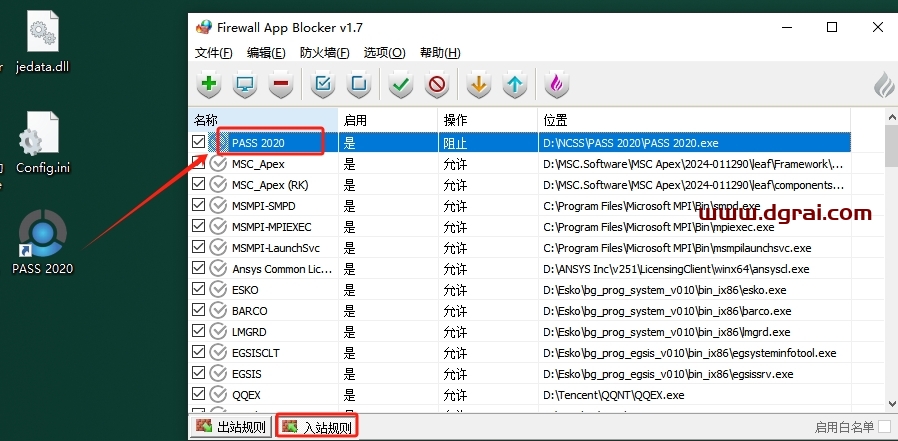Toggle the MSC_Apex (RK) rule checkbox

click(199, 184)
